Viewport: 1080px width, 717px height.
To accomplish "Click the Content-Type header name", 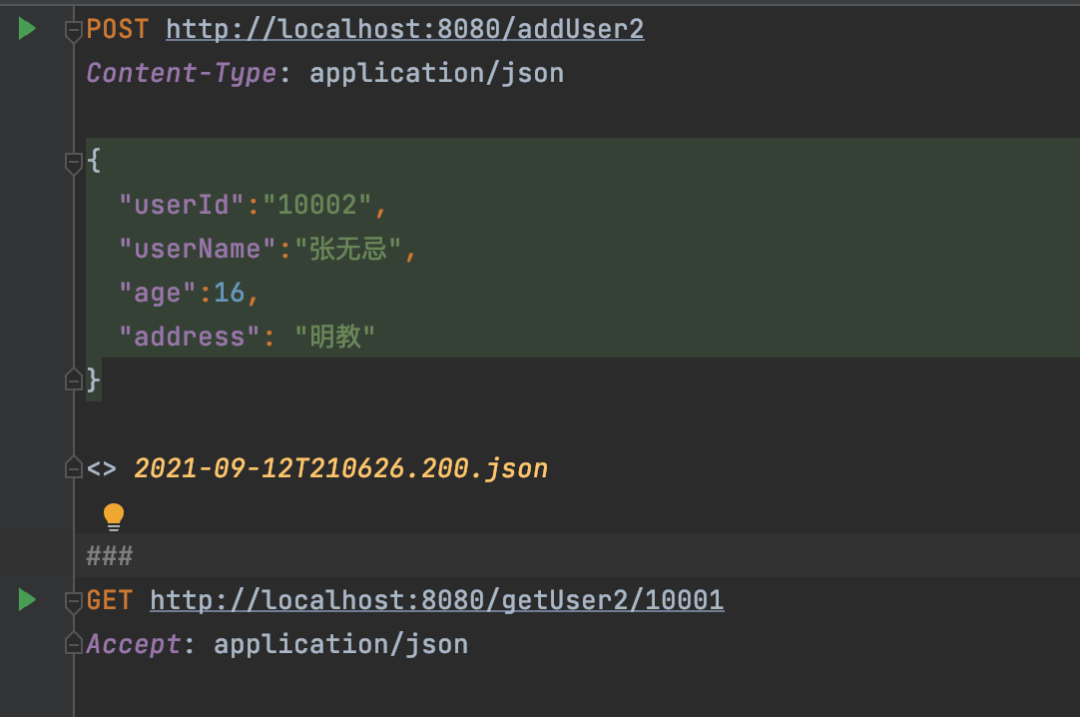I will click(182, 73).
